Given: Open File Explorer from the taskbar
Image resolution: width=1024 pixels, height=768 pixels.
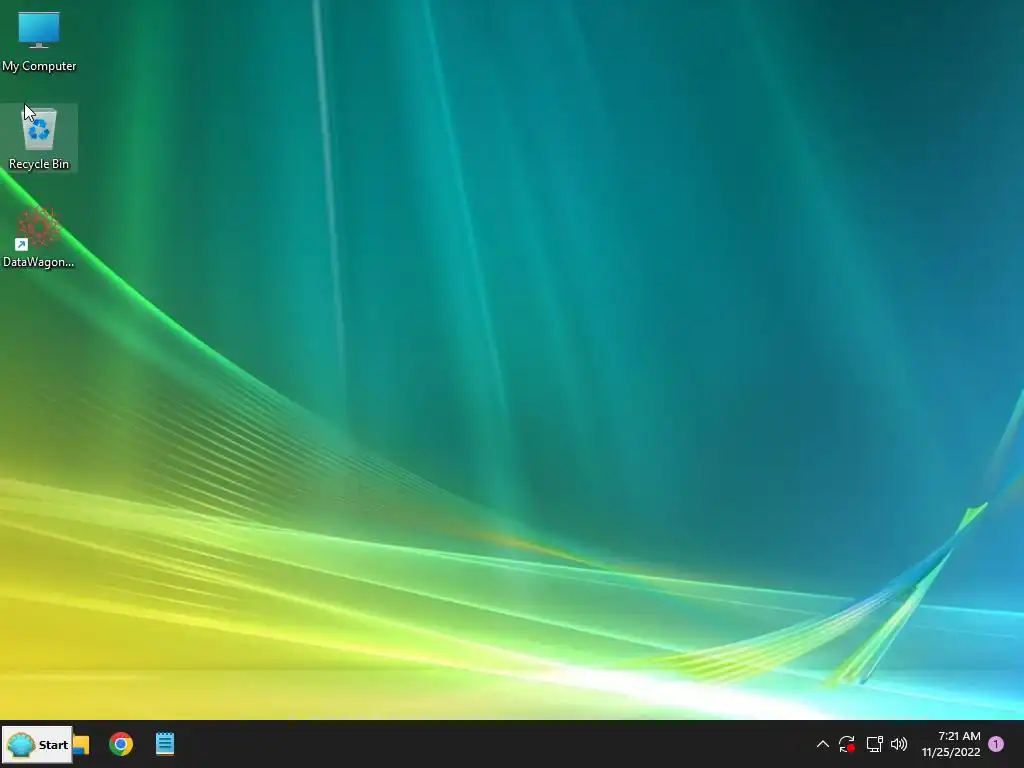Looking at the screenshot, I should [x=82, y=744].
